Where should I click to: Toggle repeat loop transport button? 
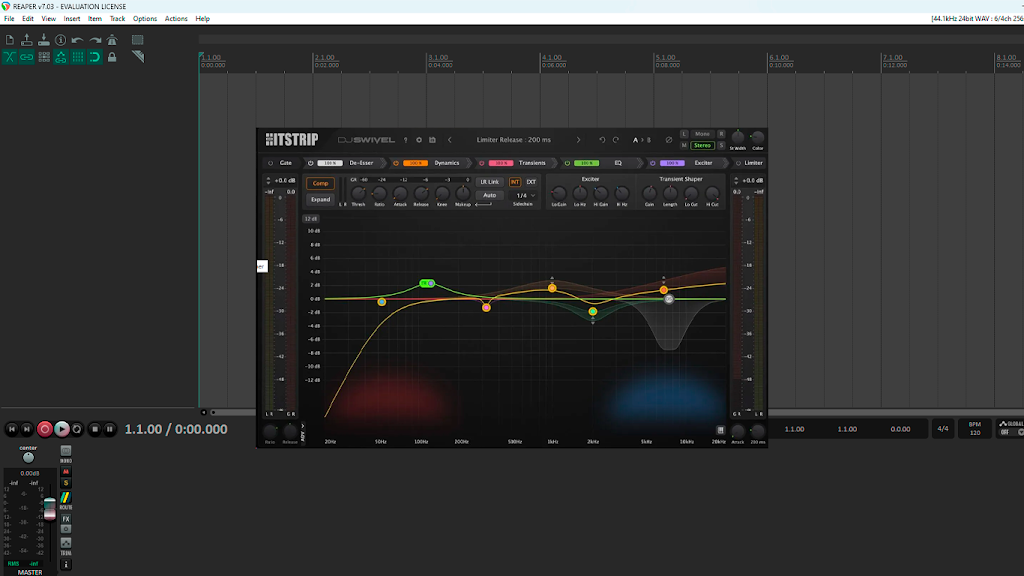click(77, 429)
